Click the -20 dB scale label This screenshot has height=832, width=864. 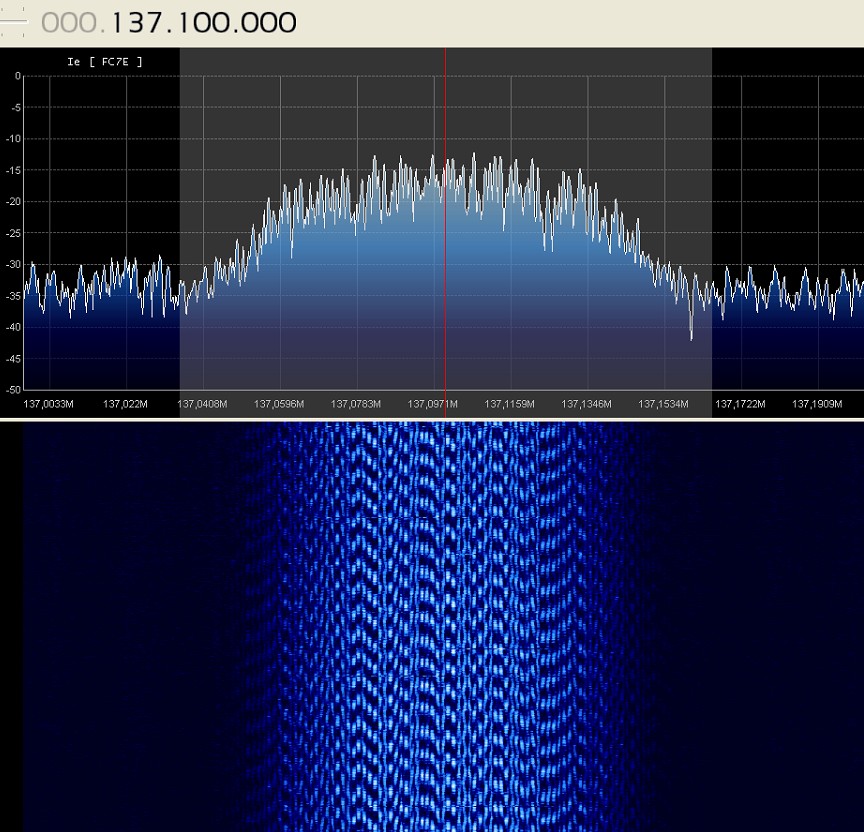tap(13, 202)
